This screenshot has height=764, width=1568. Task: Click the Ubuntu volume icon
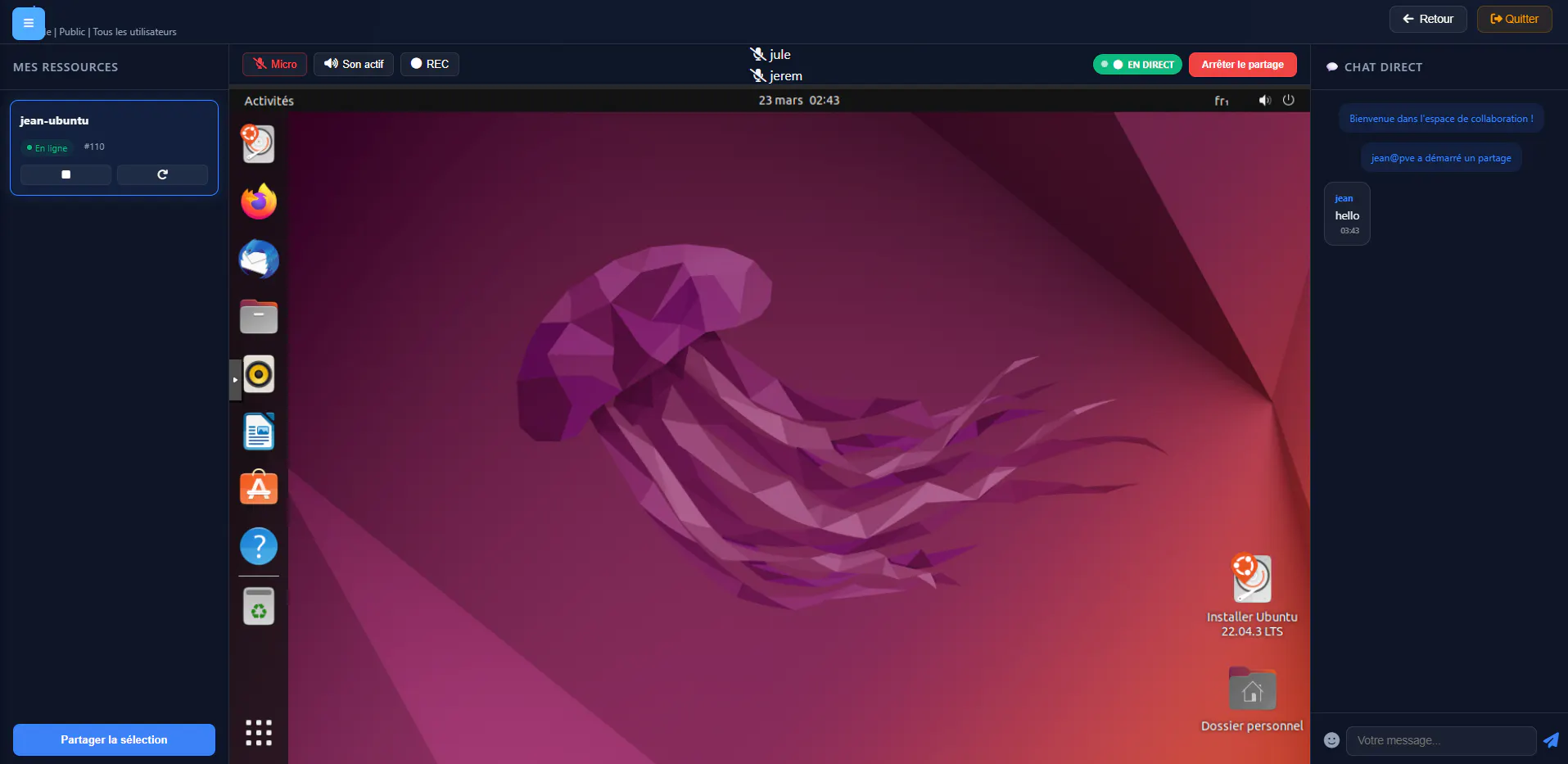[x=1264, y=100]
